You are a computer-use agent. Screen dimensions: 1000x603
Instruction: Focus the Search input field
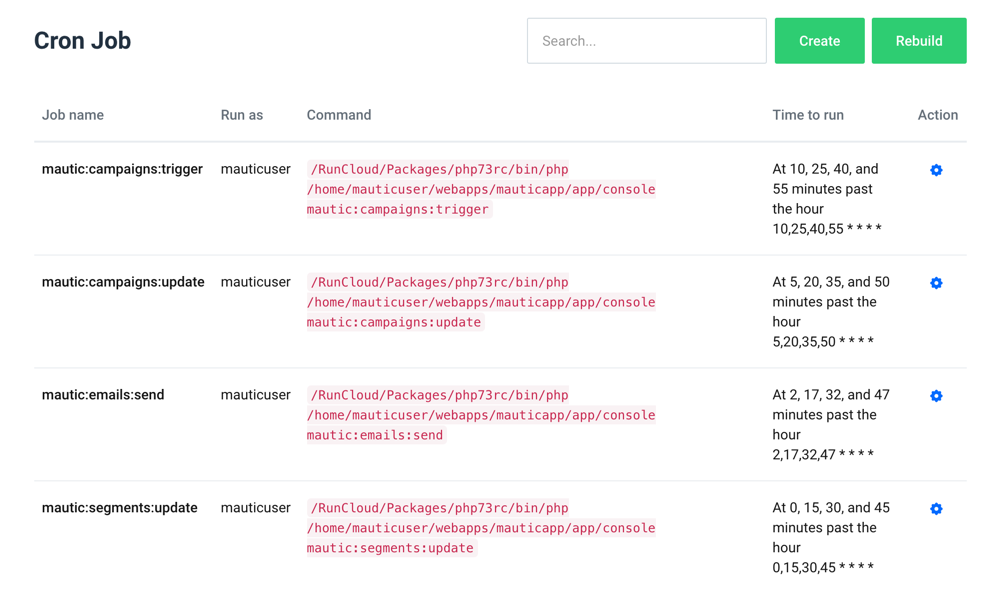[647, 41]
